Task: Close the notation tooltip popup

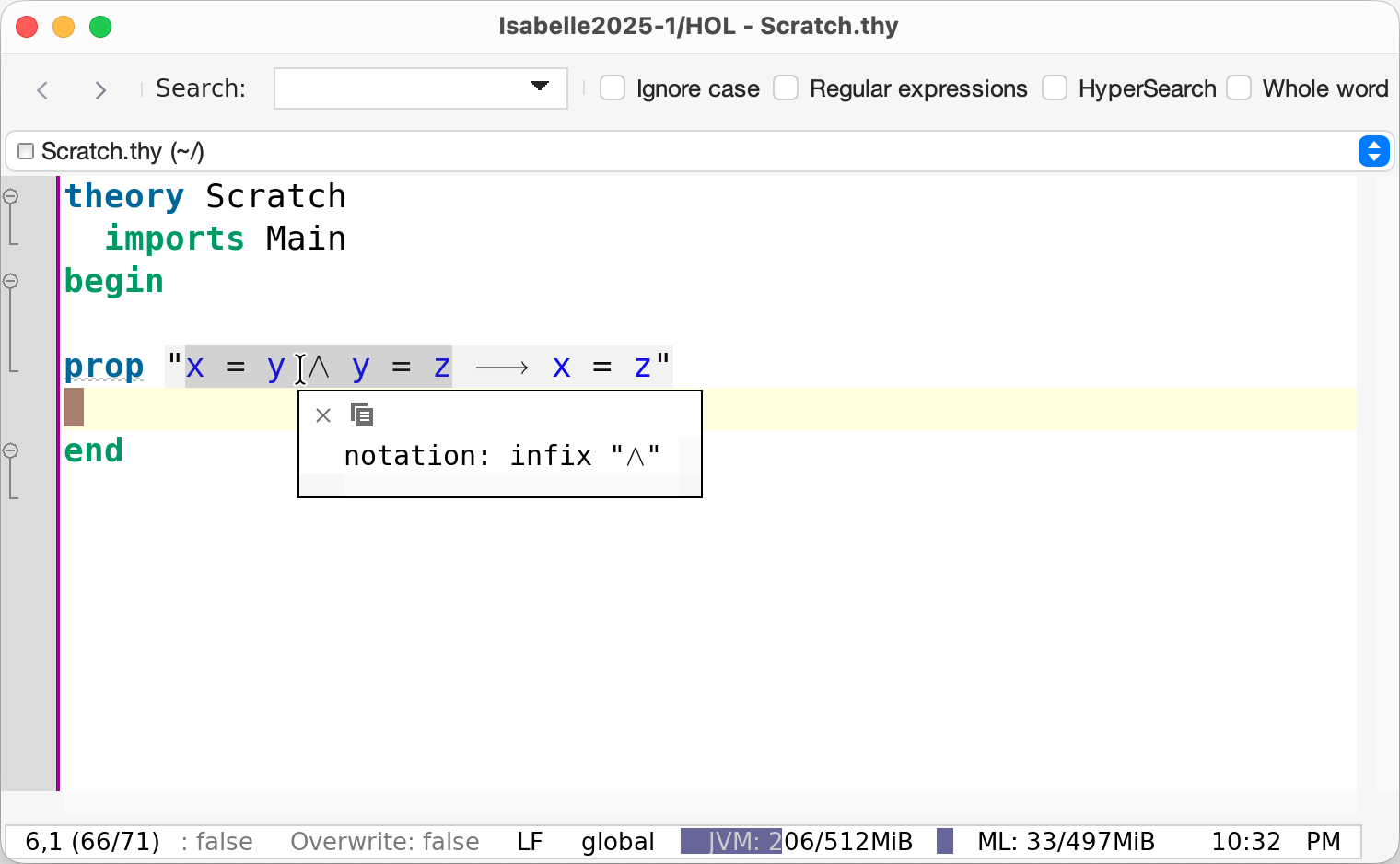Action: point(323,415)
